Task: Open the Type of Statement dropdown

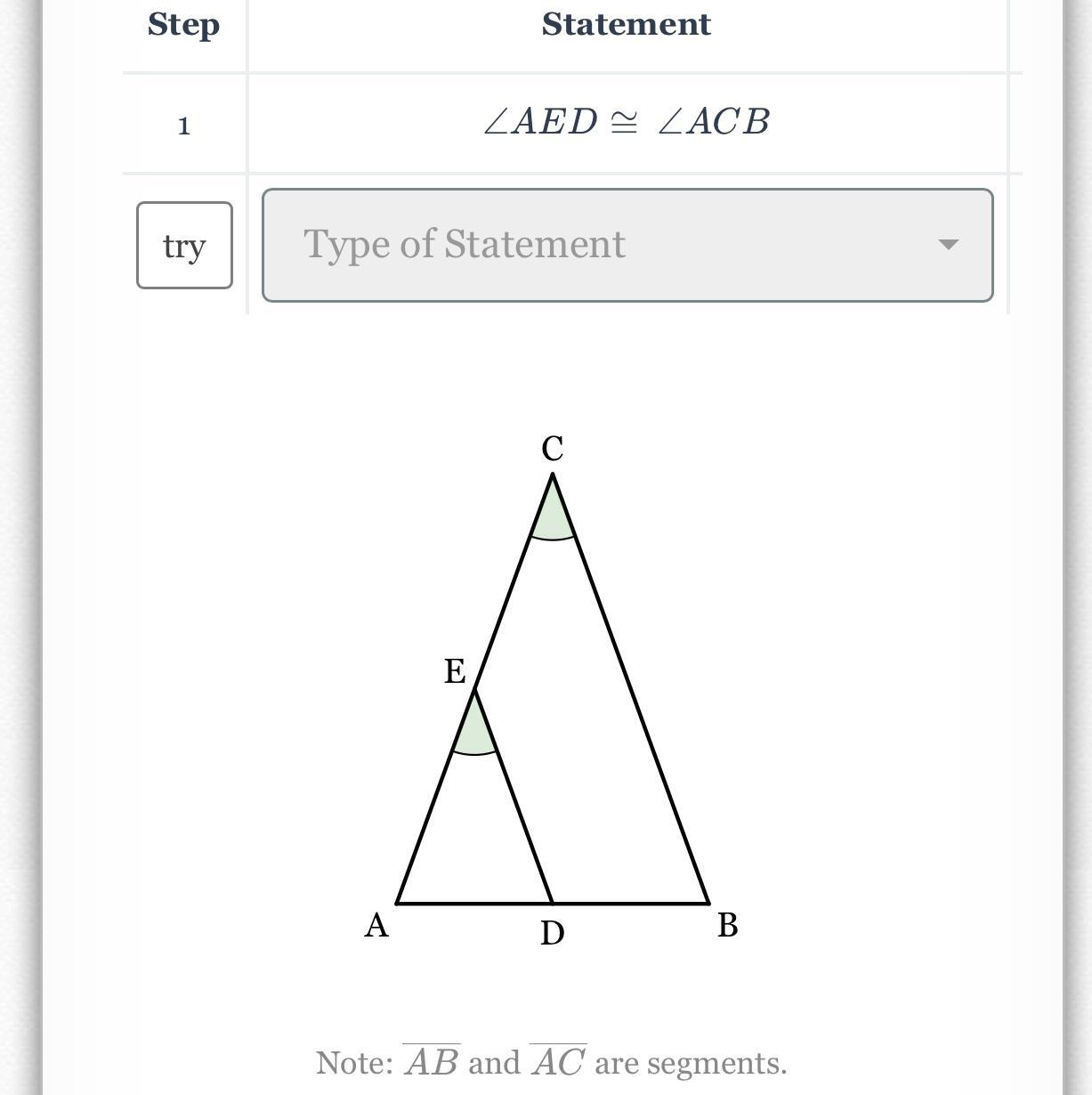Action: pos(627,245)
